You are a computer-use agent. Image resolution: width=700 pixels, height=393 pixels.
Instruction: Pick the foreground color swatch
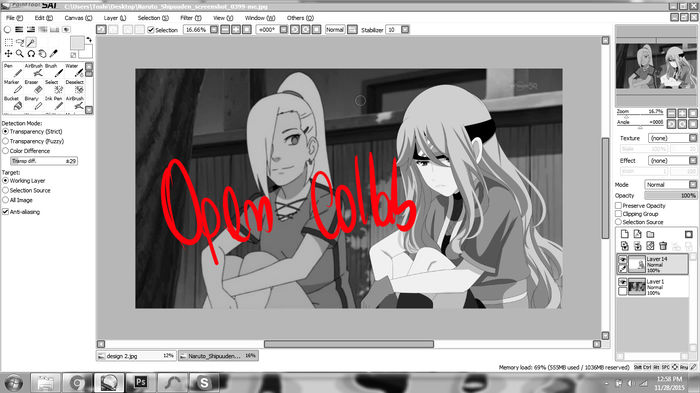click(77, 43)
